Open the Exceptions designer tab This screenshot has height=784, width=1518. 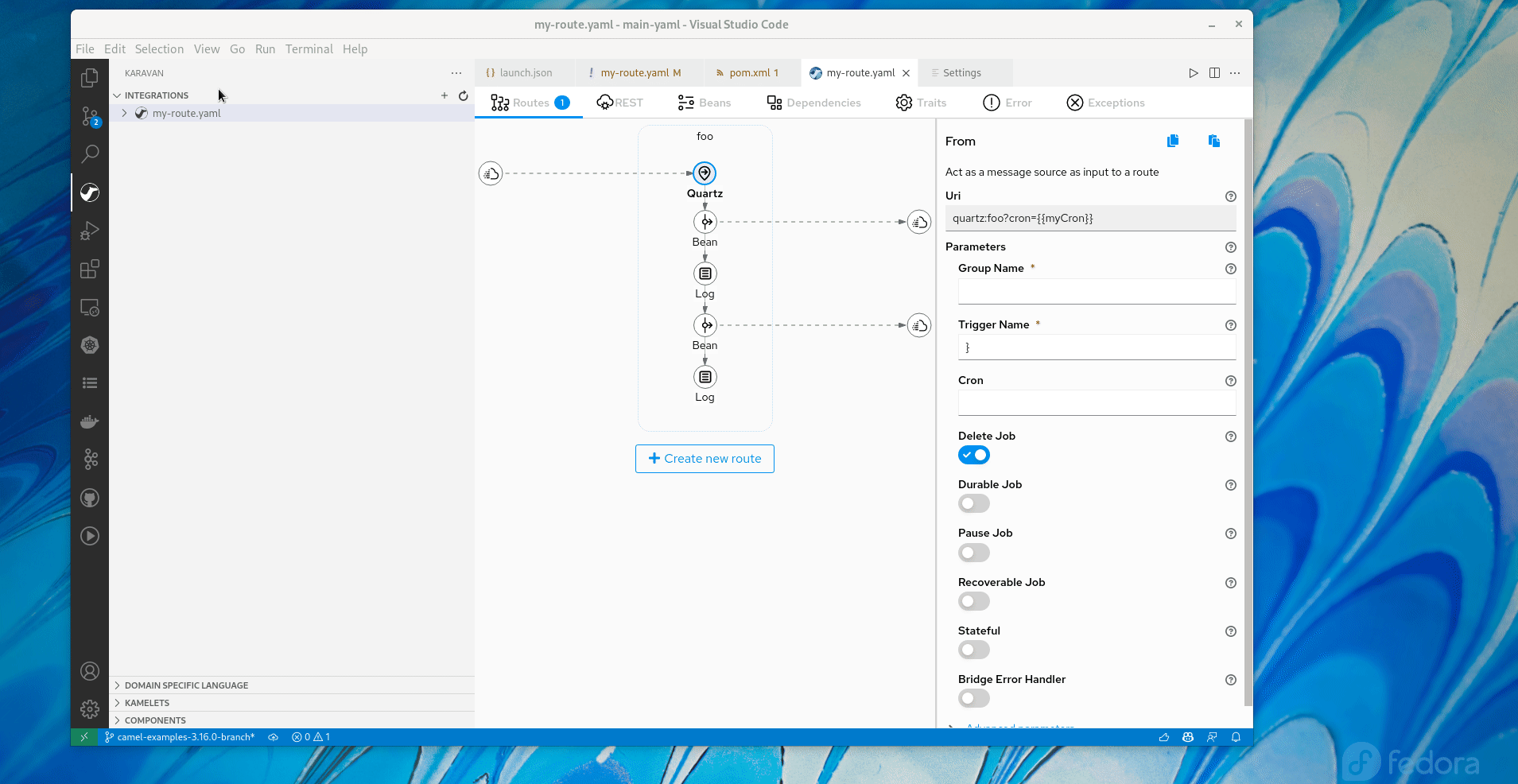[1105, 103]
